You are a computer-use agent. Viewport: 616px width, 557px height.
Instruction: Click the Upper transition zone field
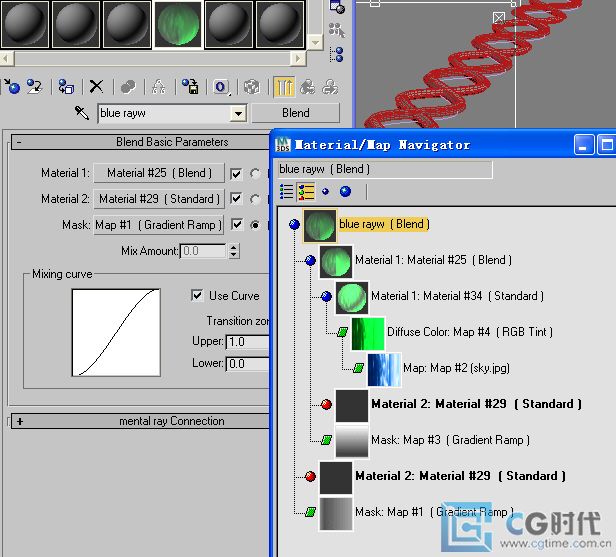[248, 342]
